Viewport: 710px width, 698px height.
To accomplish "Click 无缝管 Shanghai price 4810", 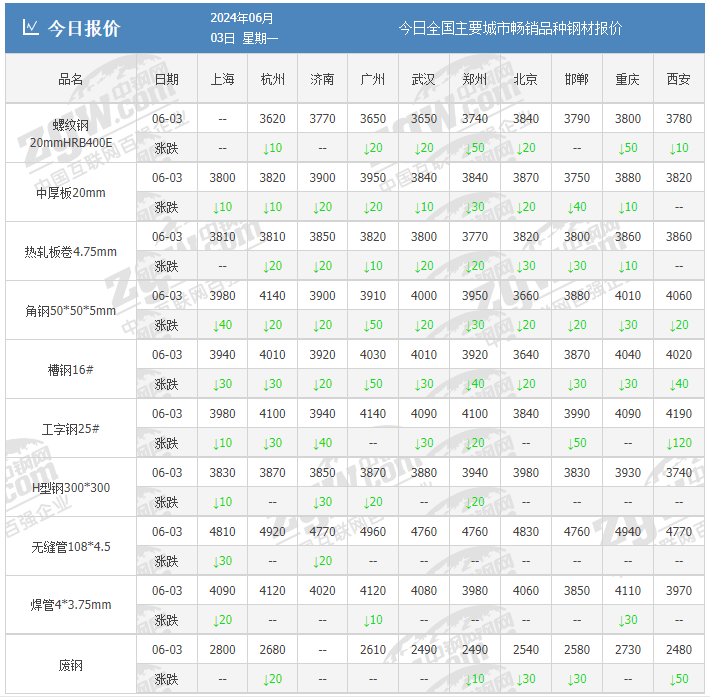I will 222,531.
